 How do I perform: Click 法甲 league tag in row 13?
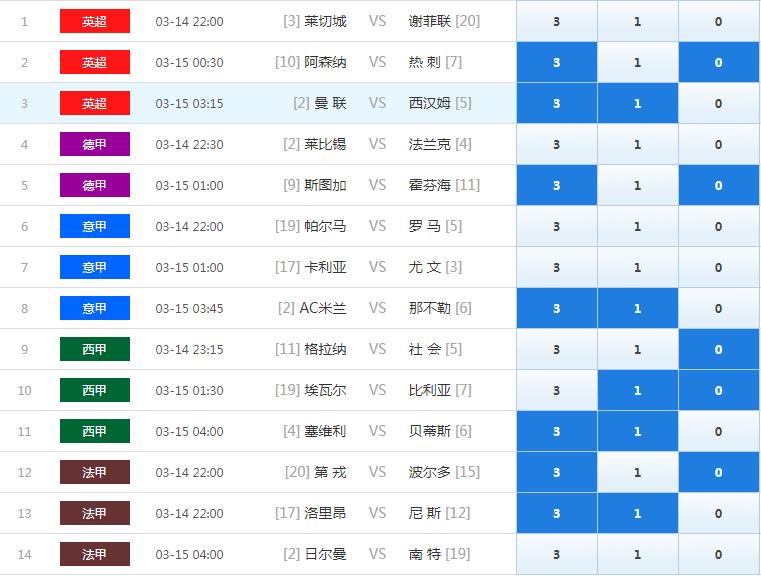click(95, 513)
